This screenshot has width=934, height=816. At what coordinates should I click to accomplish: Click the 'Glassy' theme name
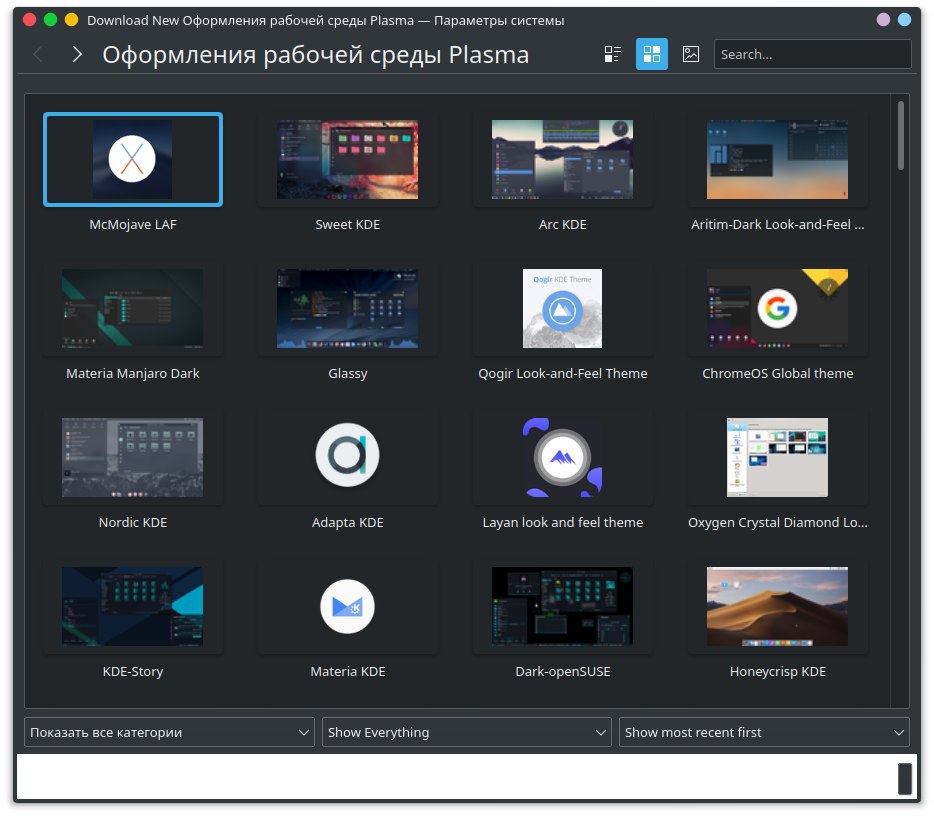point(348,373)
